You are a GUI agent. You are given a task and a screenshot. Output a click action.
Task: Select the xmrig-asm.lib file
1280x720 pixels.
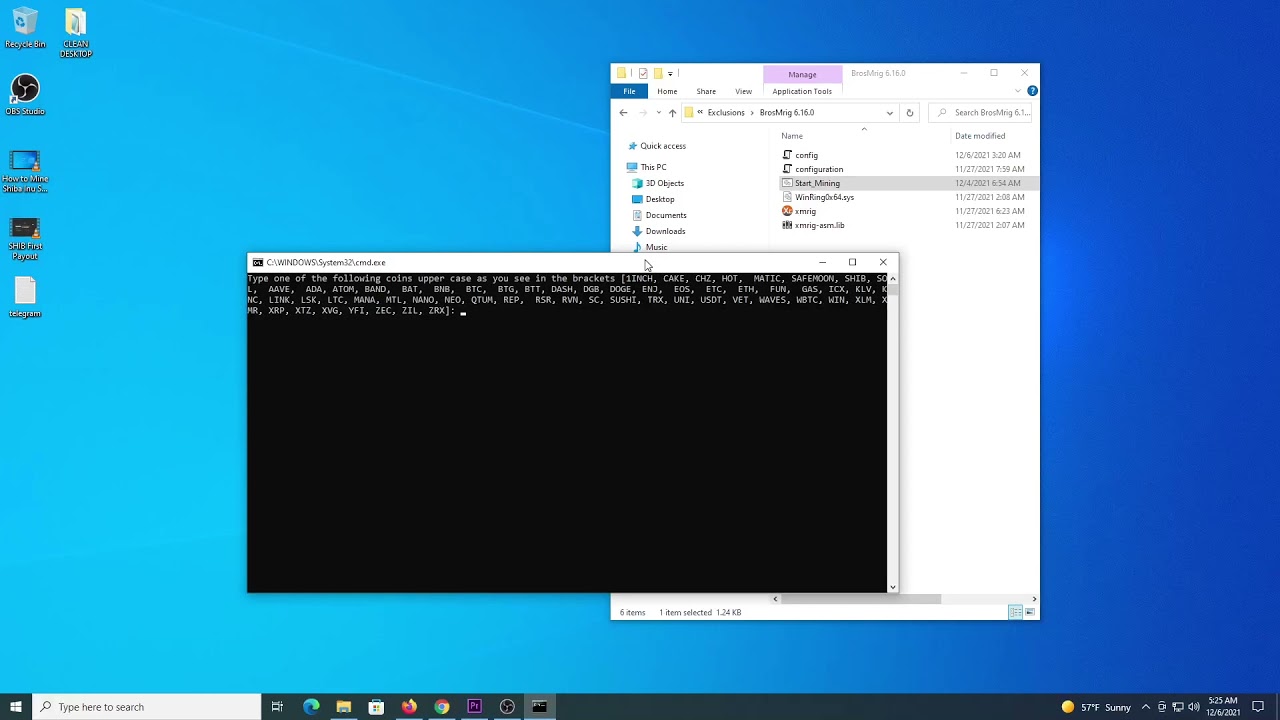tap(819, 225)
